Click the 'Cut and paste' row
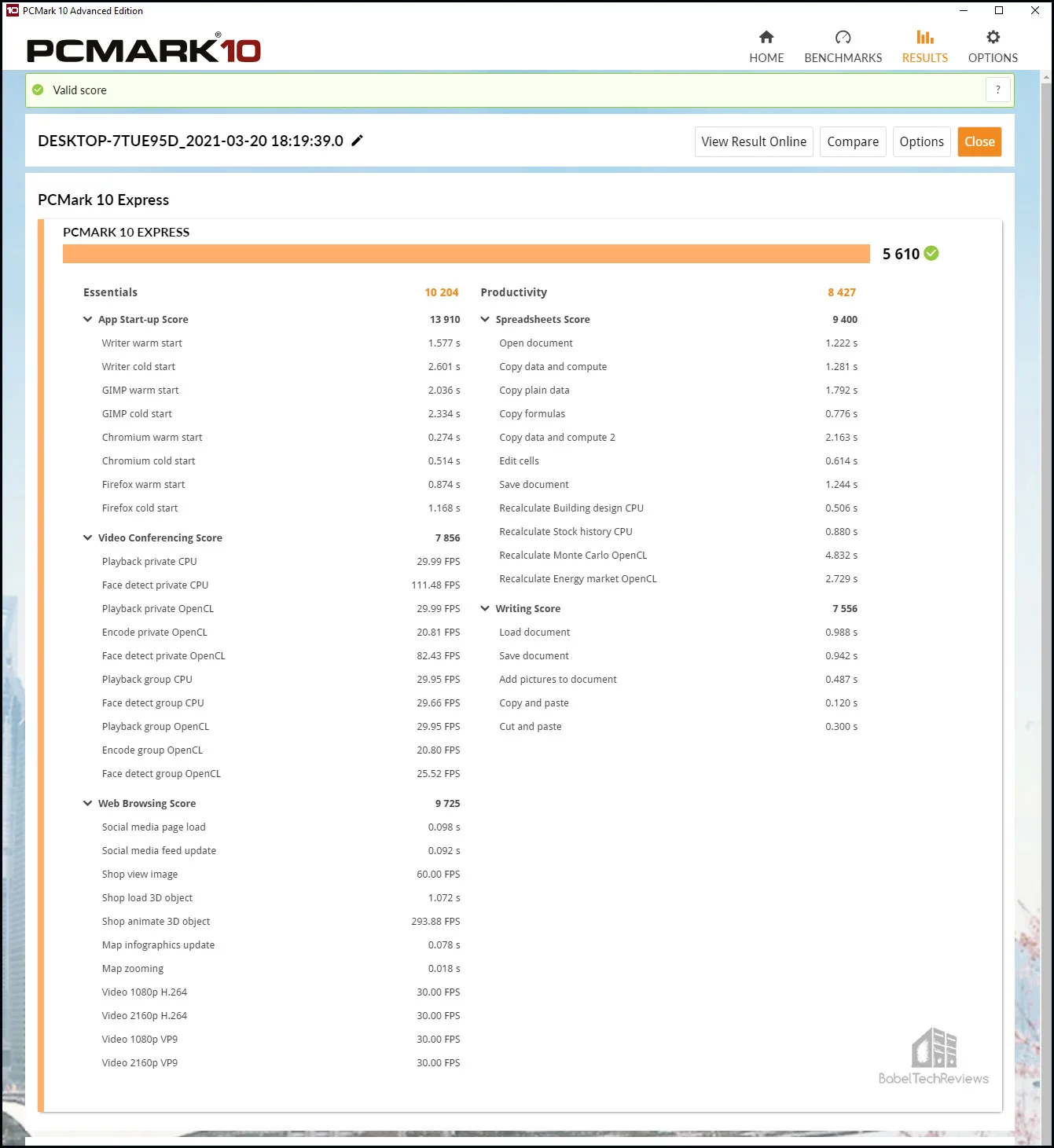 pos(678,727)
